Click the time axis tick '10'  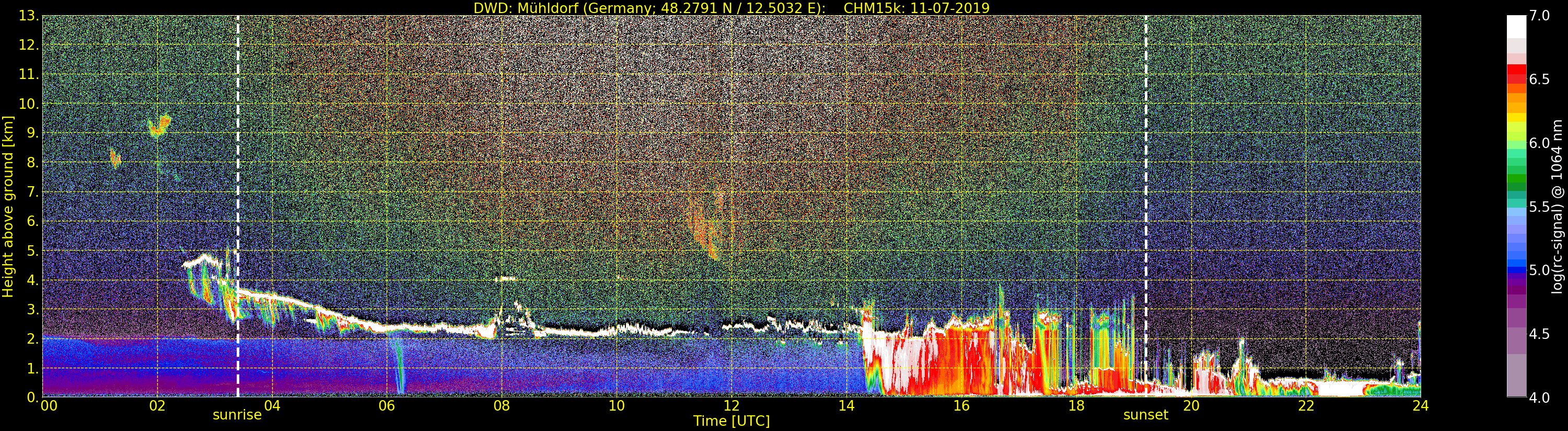point(617,406)
